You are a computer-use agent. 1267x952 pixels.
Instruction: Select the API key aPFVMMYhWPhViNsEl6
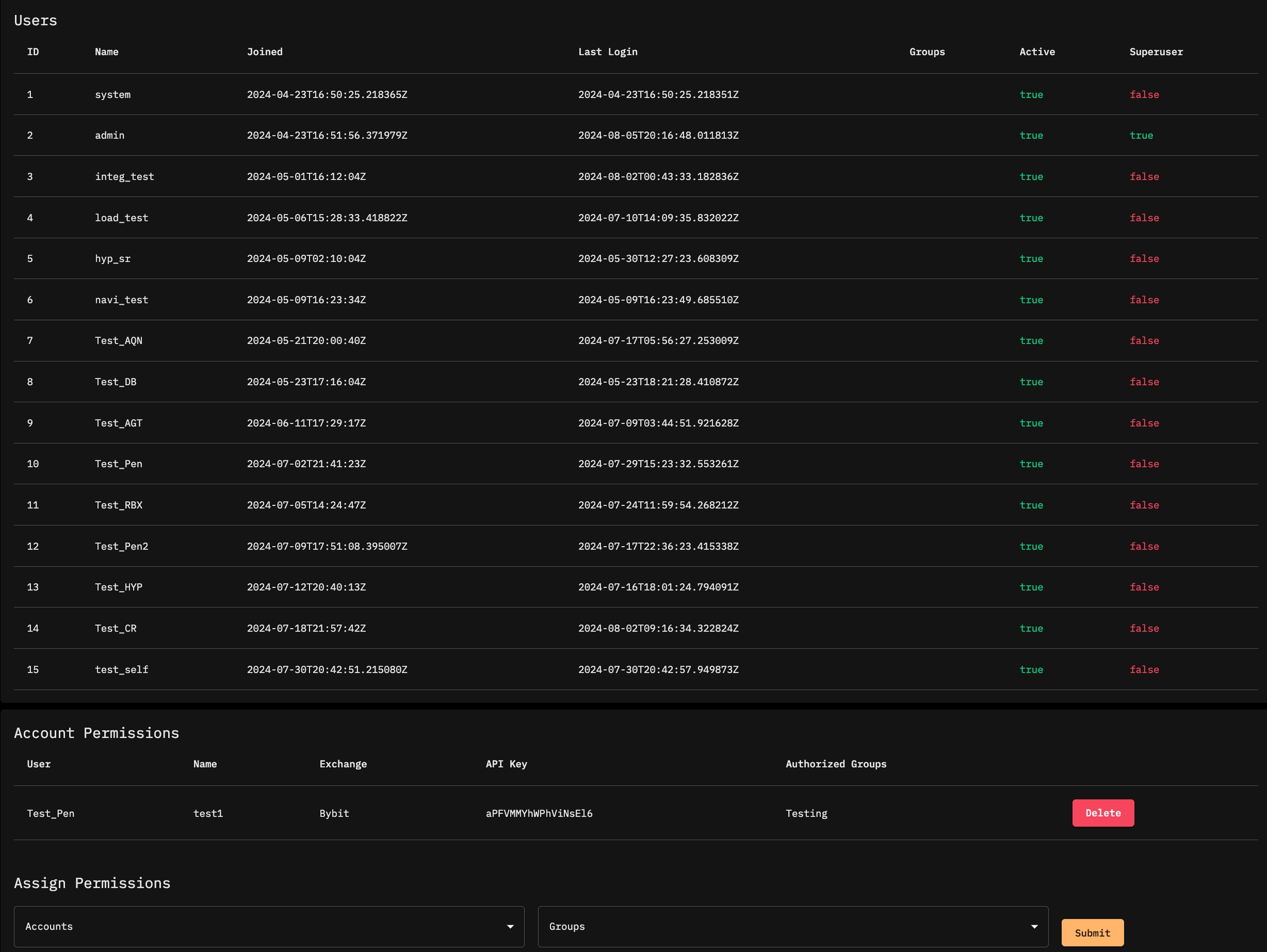pyautogui.click(x=539, y=813)
